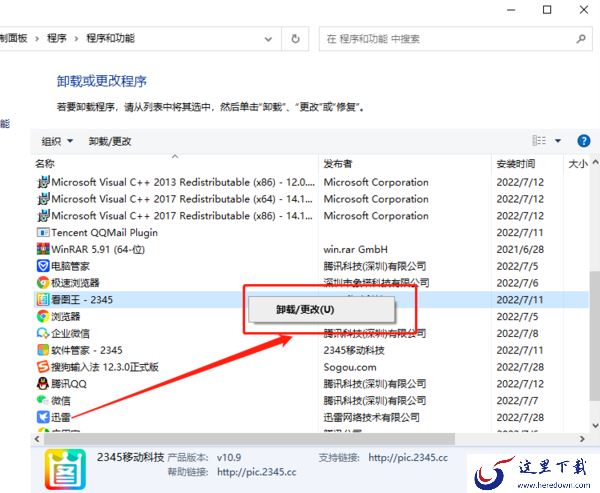Click the 搜狗输入法 icon
600x493 pixels.
pos(43,367)
